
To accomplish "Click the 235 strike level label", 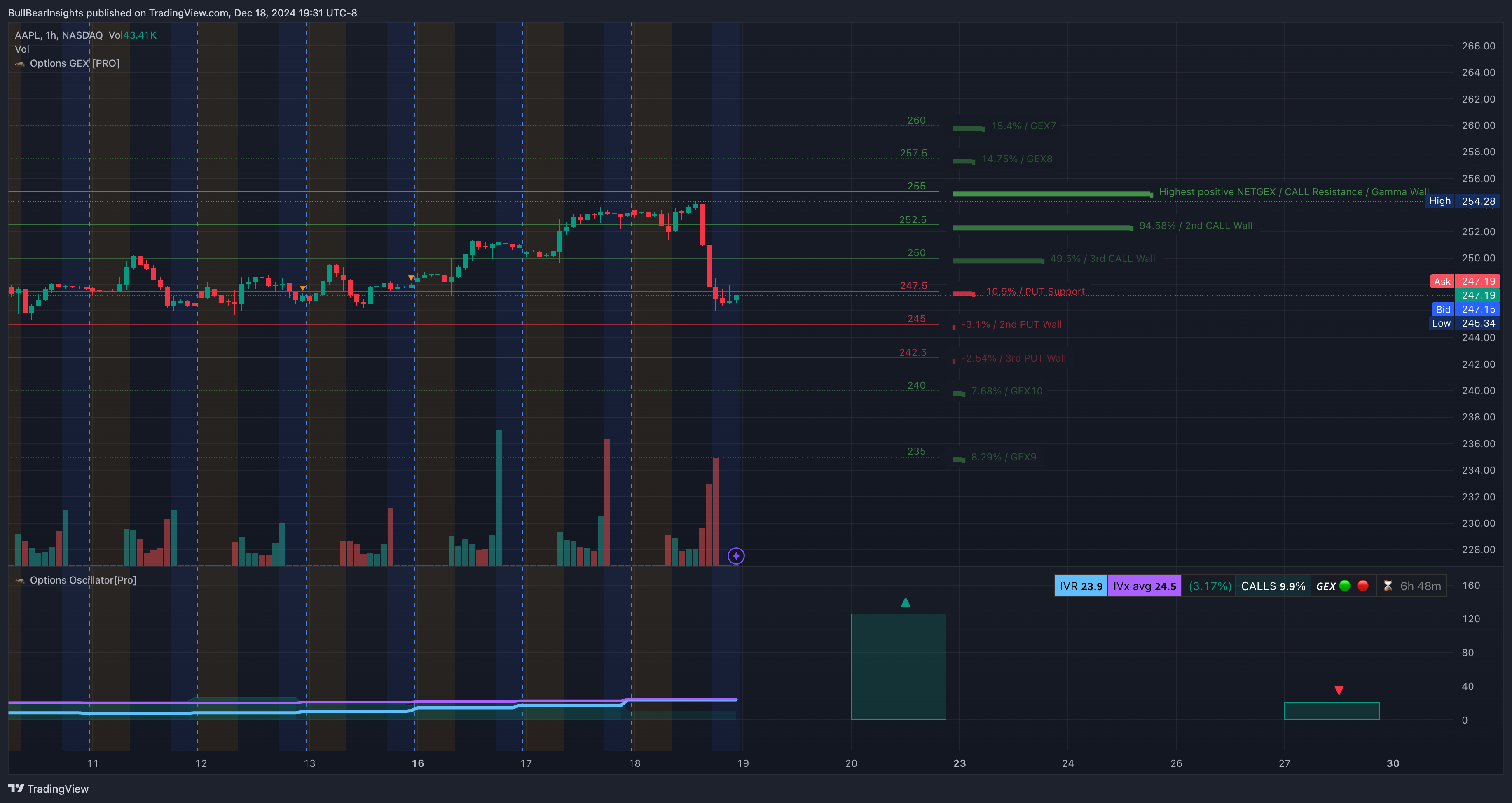I will tap(916, 451).
